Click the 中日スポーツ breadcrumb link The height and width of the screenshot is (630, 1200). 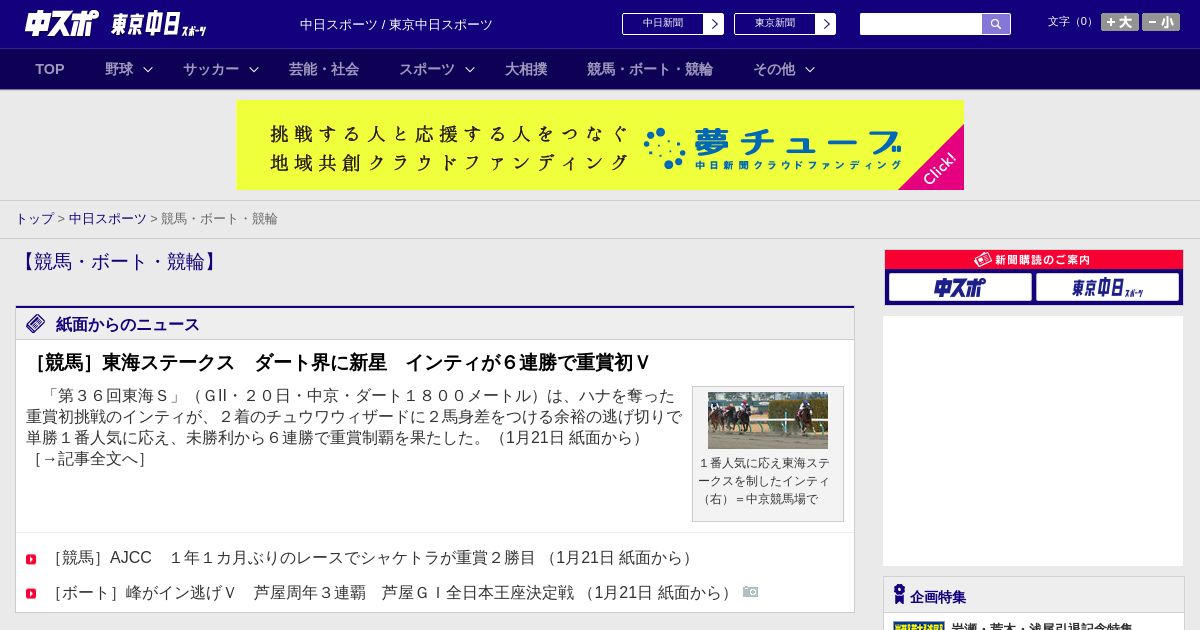(108, 219)
